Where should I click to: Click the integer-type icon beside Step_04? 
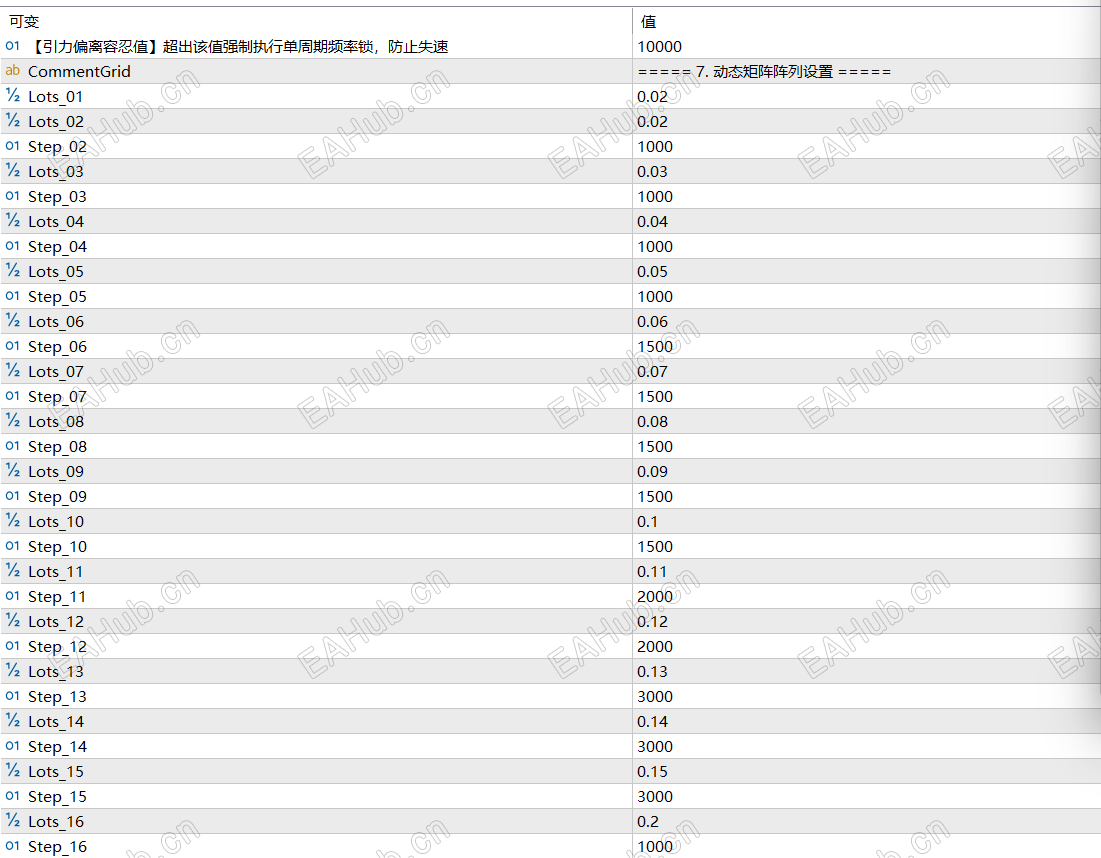[x=13, y=246]
